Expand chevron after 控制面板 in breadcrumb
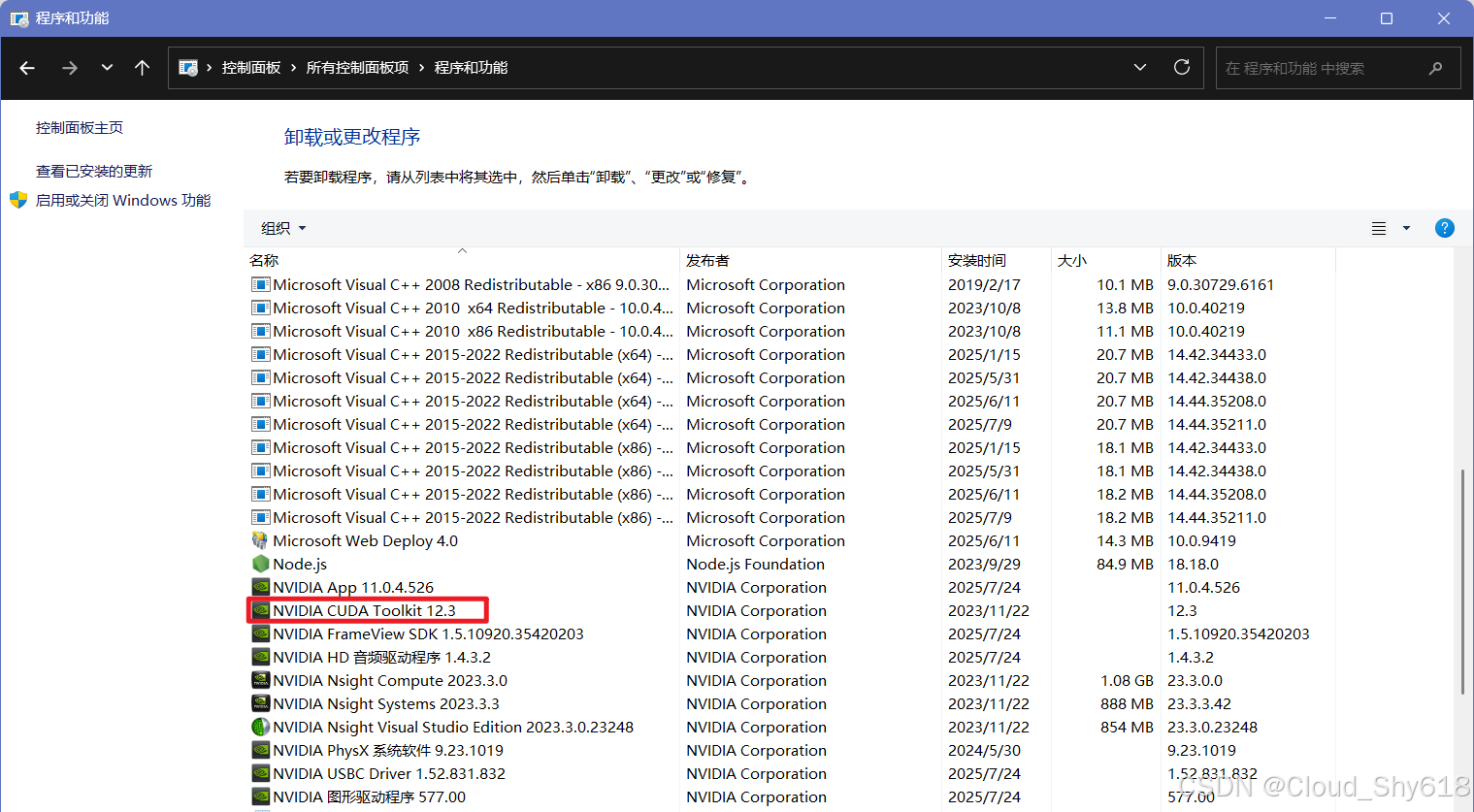This screenshot has height=812, width=1474. click(x=293, y=68)
